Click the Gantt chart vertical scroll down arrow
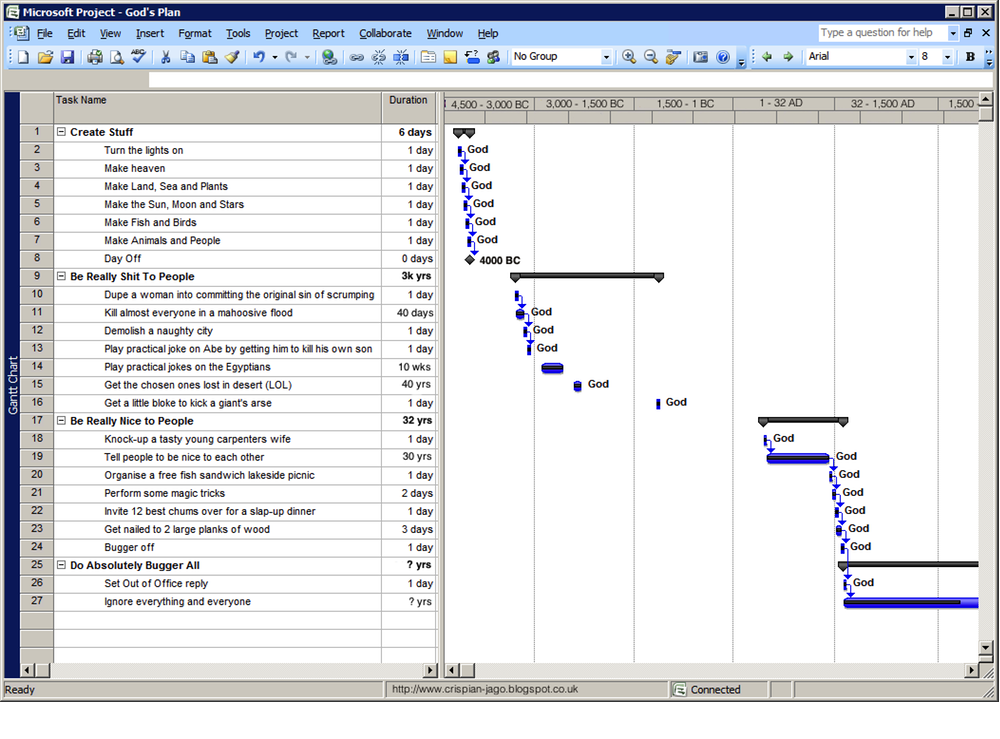The height and width of the screenshot is (739, 1000). (x=985, y=648)
